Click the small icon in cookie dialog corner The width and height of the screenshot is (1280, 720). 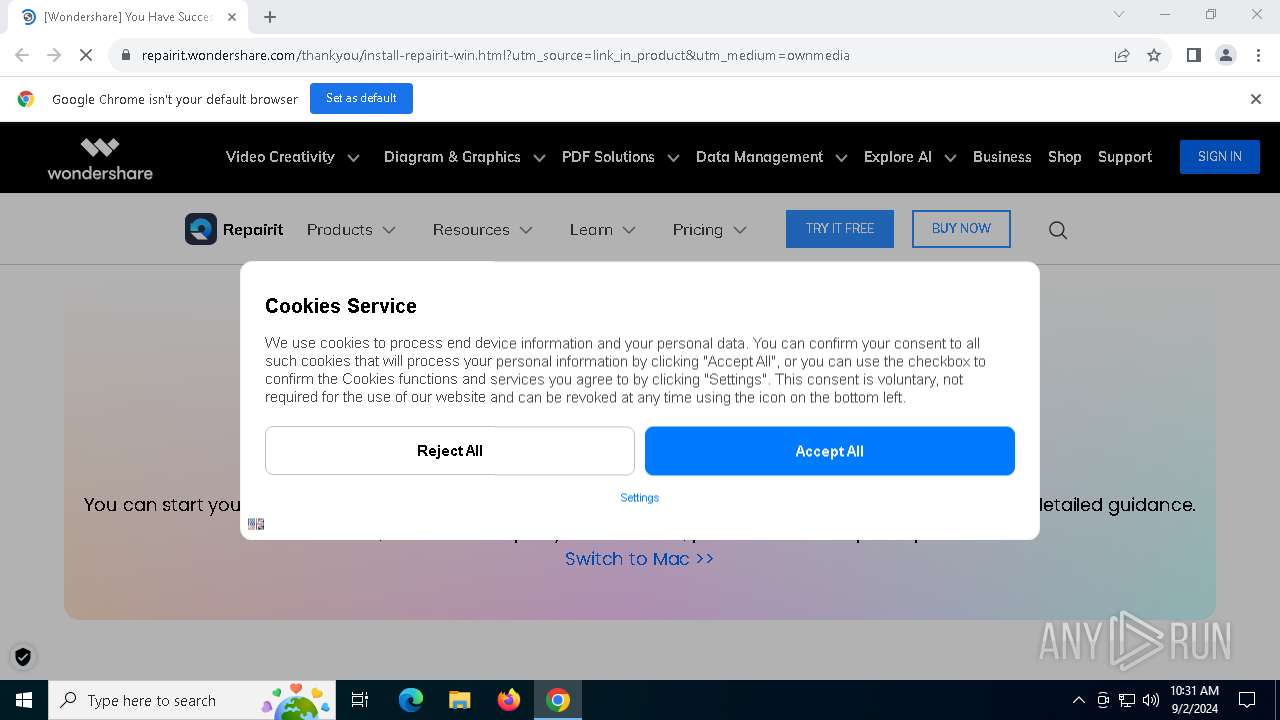point(256,524)
